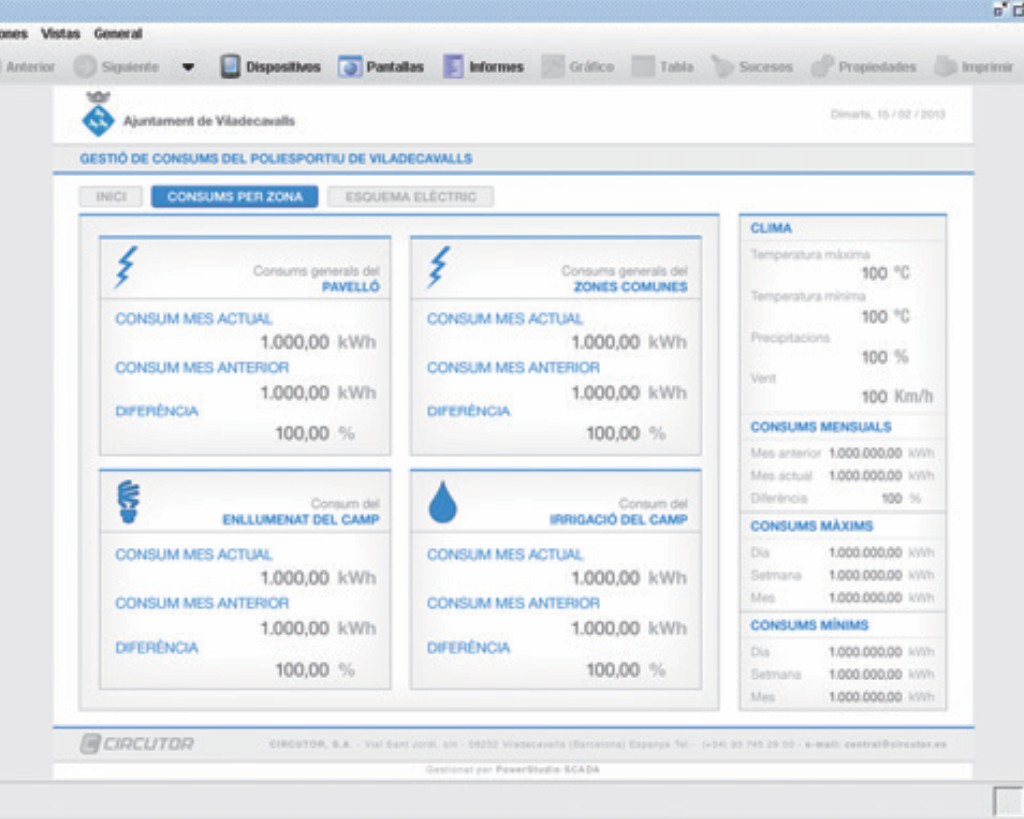Select the CONSUMS PER ZONA tab
The height and width of the screenshot is (819, 1024).
point(235,197)
